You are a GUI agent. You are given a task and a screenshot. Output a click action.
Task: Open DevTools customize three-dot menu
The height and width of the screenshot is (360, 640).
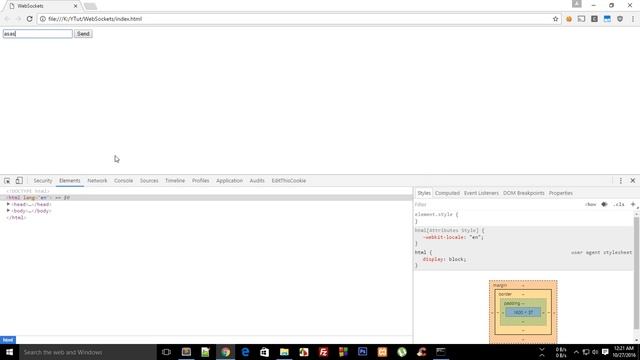click(x=620, y=180)
